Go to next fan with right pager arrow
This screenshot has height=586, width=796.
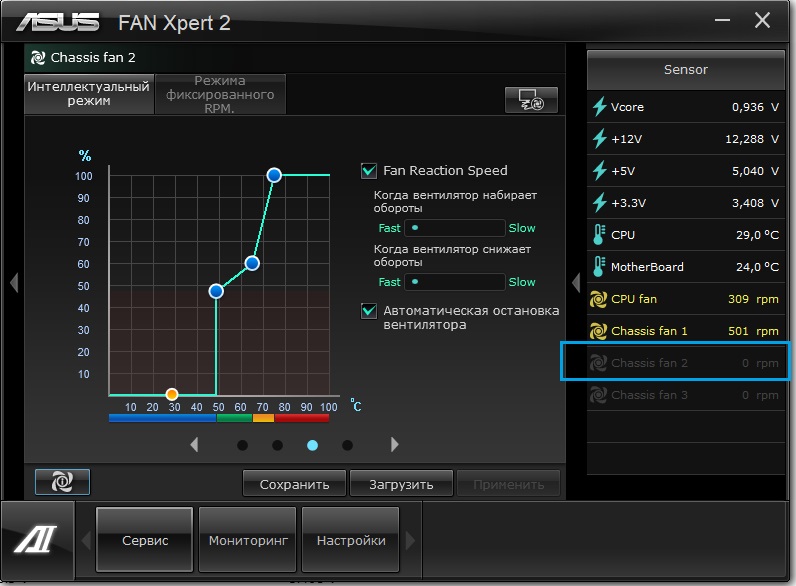[394, 445]
